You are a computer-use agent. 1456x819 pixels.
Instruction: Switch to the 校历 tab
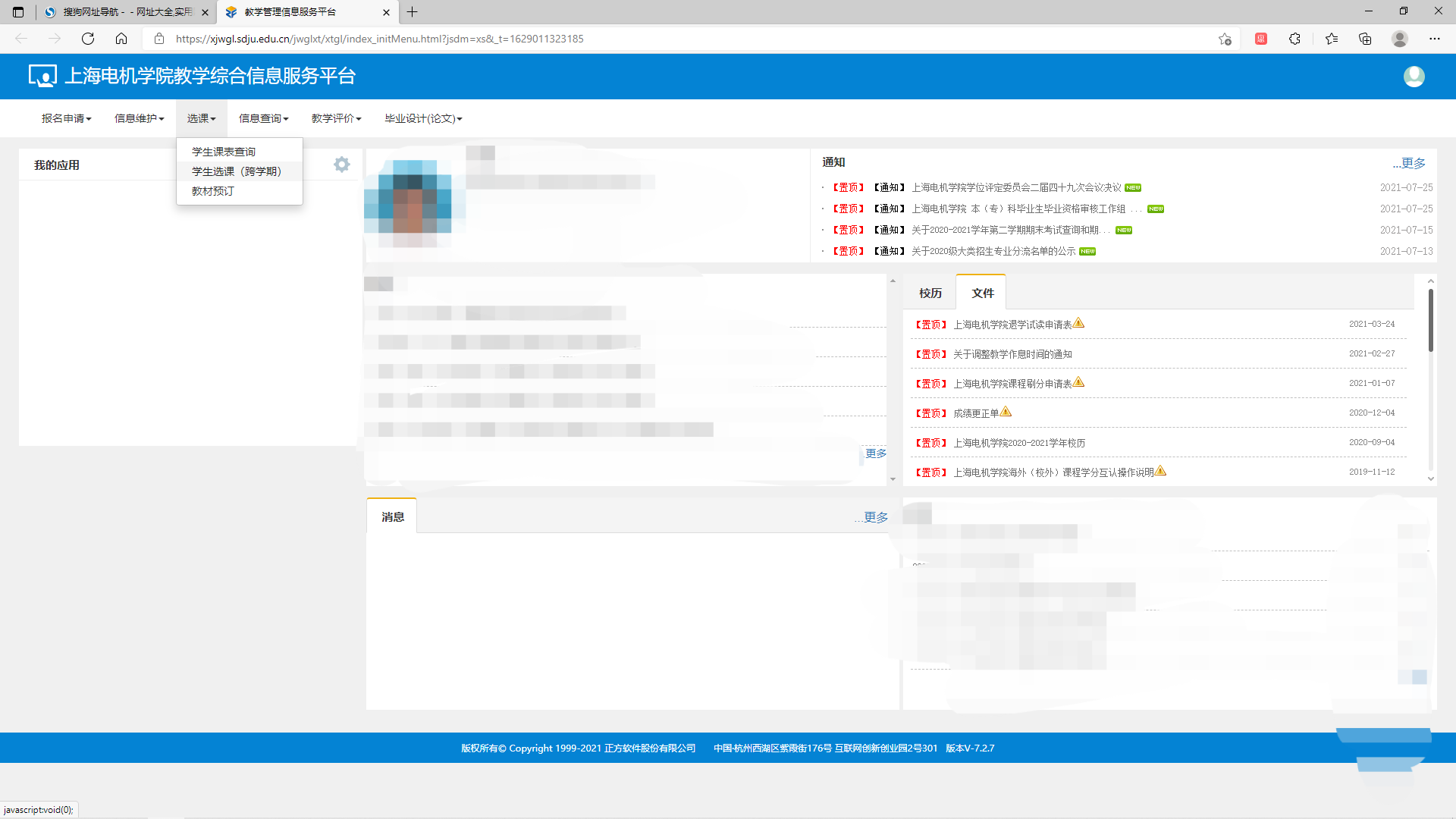(930, 293)
